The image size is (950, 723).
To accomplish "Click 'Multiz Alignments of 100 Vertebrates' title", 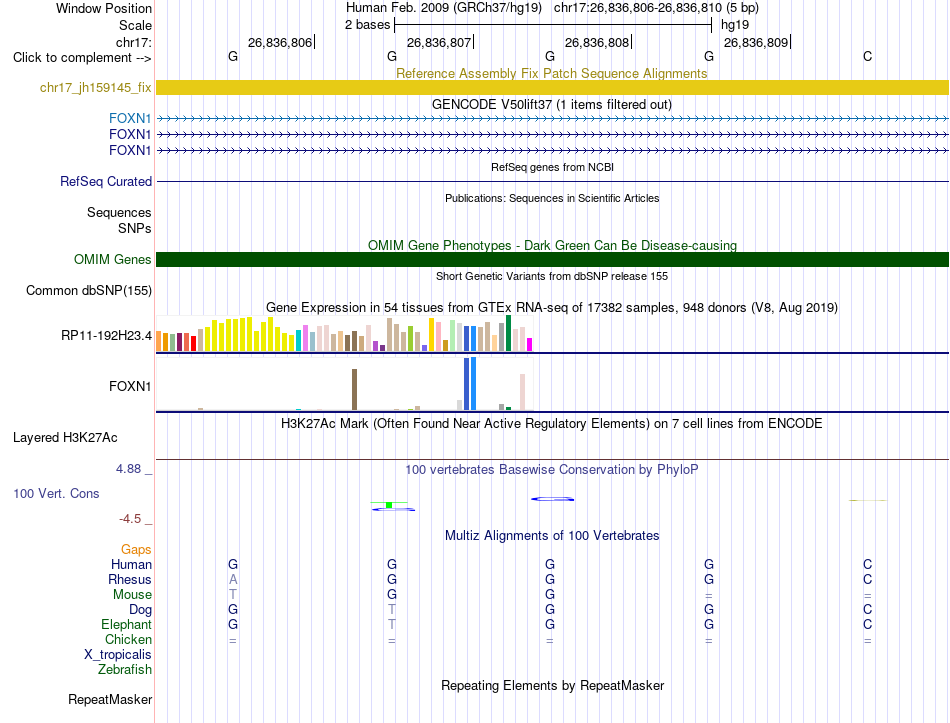I will click(x=552, y=535).
